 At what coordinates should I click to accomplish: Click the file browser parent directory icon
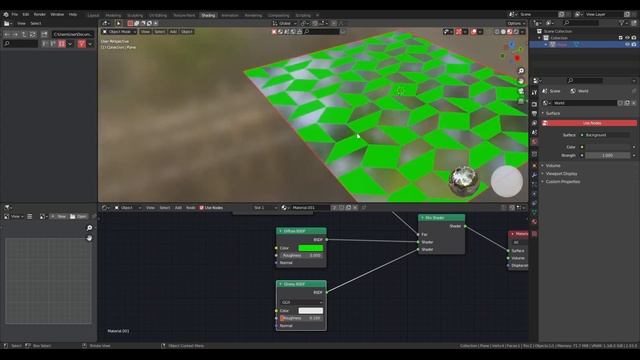point(24,34)
